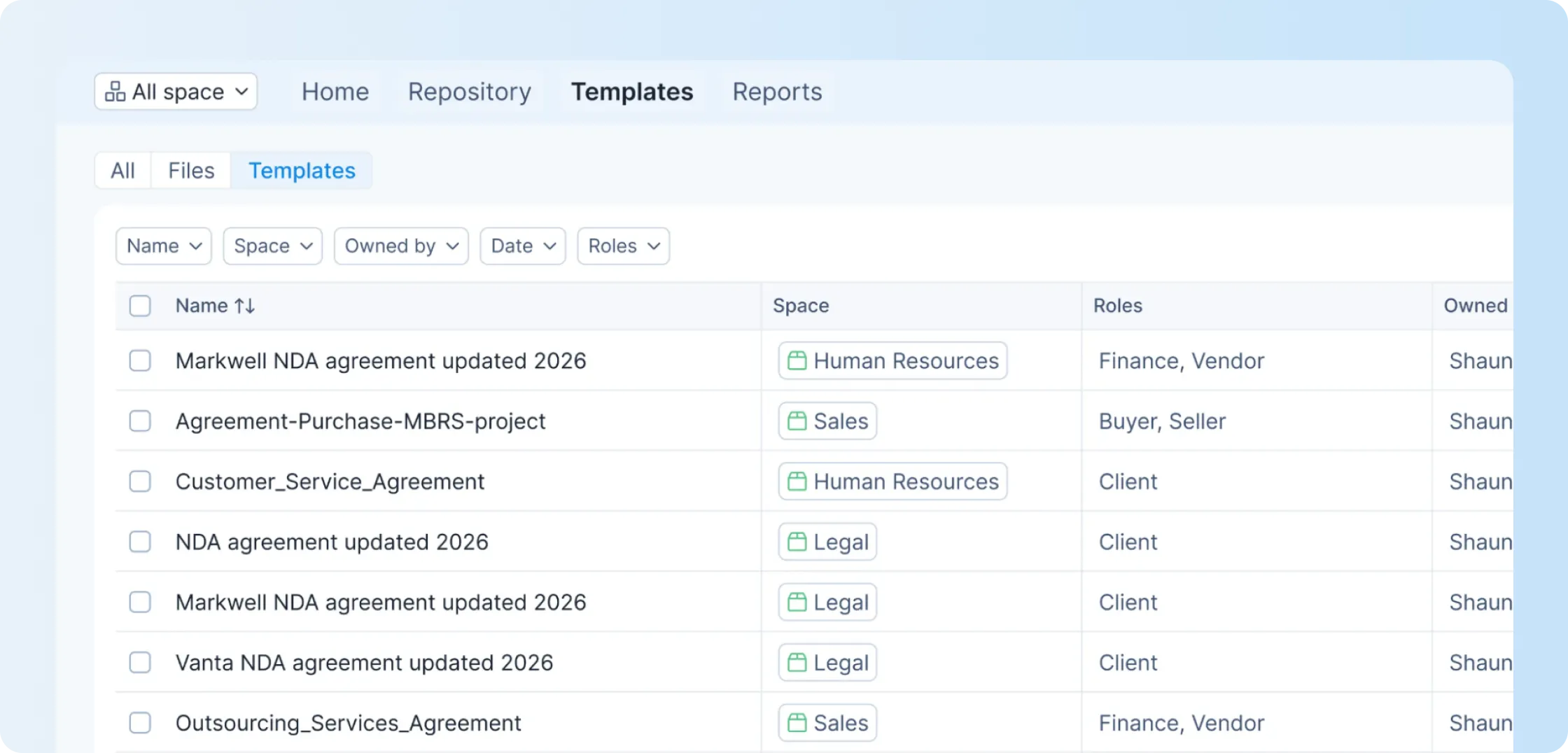Click the Sales tag in Agreement-Purchase row
The image size is (1568, 753).
point(827,421)
